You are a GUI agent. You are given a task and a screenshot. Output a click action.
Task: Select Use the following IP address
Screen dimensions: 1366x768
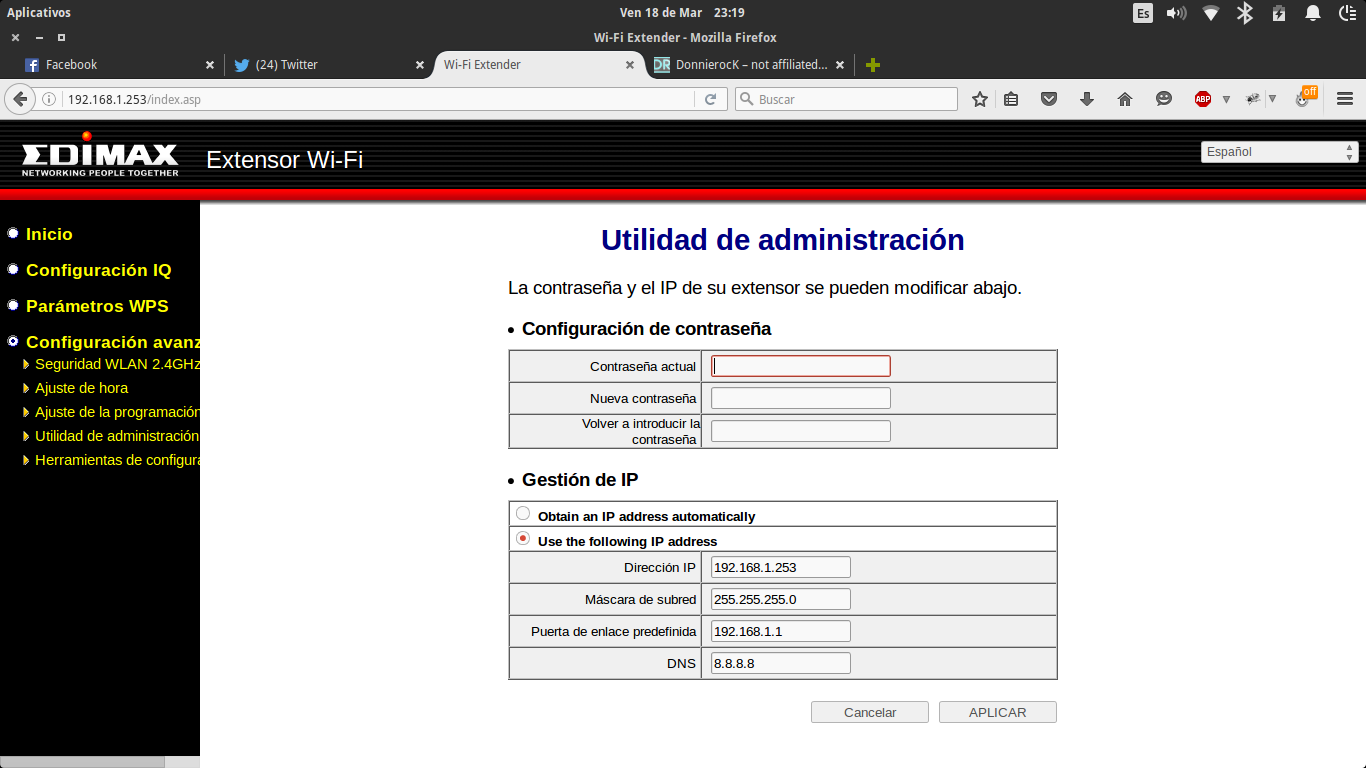pyautogui.click(x=522, y=537)
